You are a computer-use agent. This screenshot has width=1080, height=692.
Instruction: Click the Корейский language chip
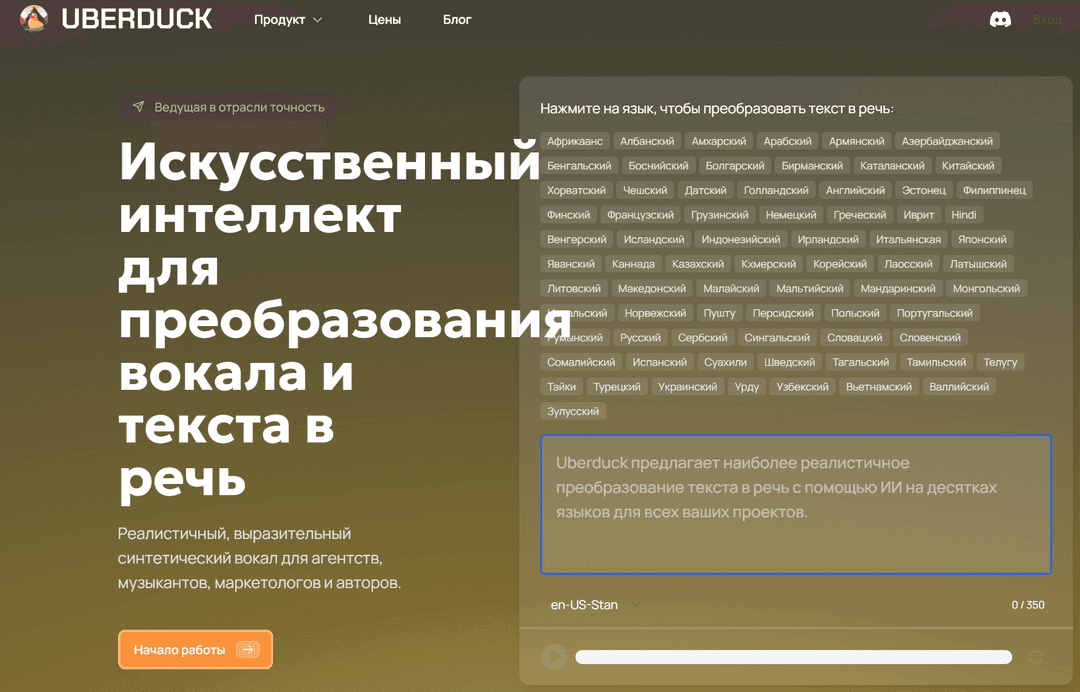[840, 264]
